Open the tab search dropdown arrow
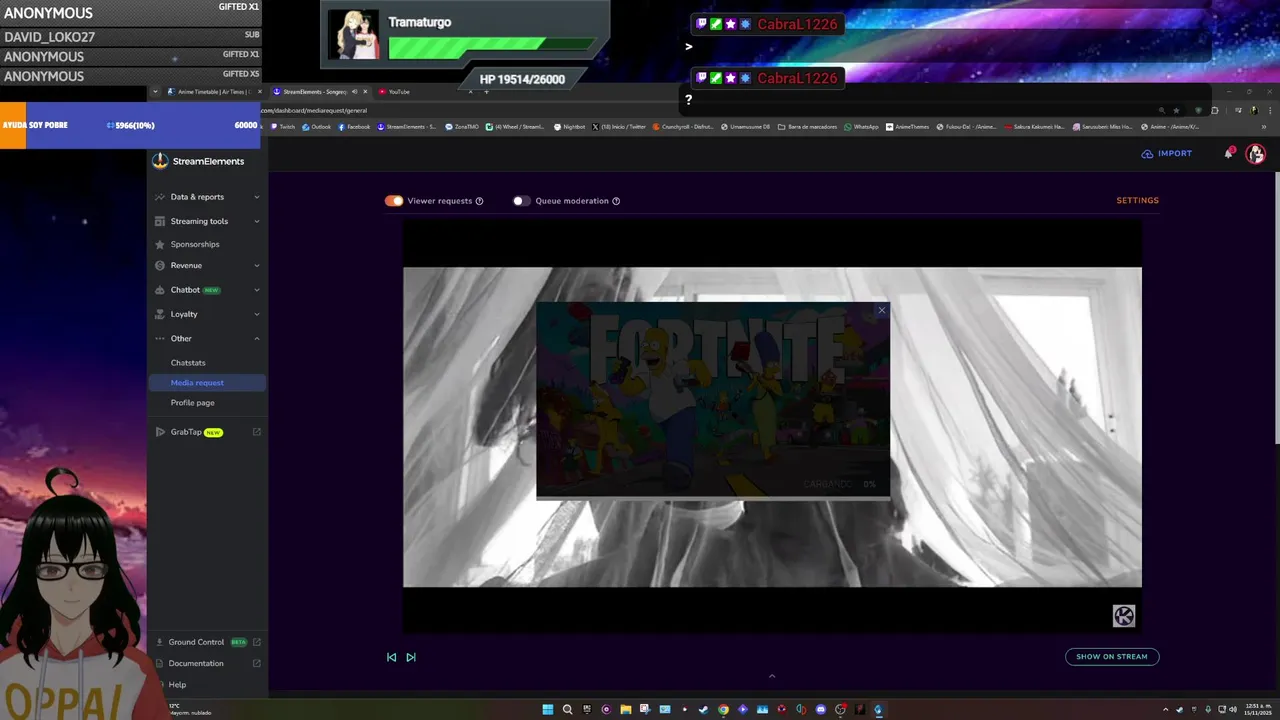1280x720 pixels. [x=155, y=92]
